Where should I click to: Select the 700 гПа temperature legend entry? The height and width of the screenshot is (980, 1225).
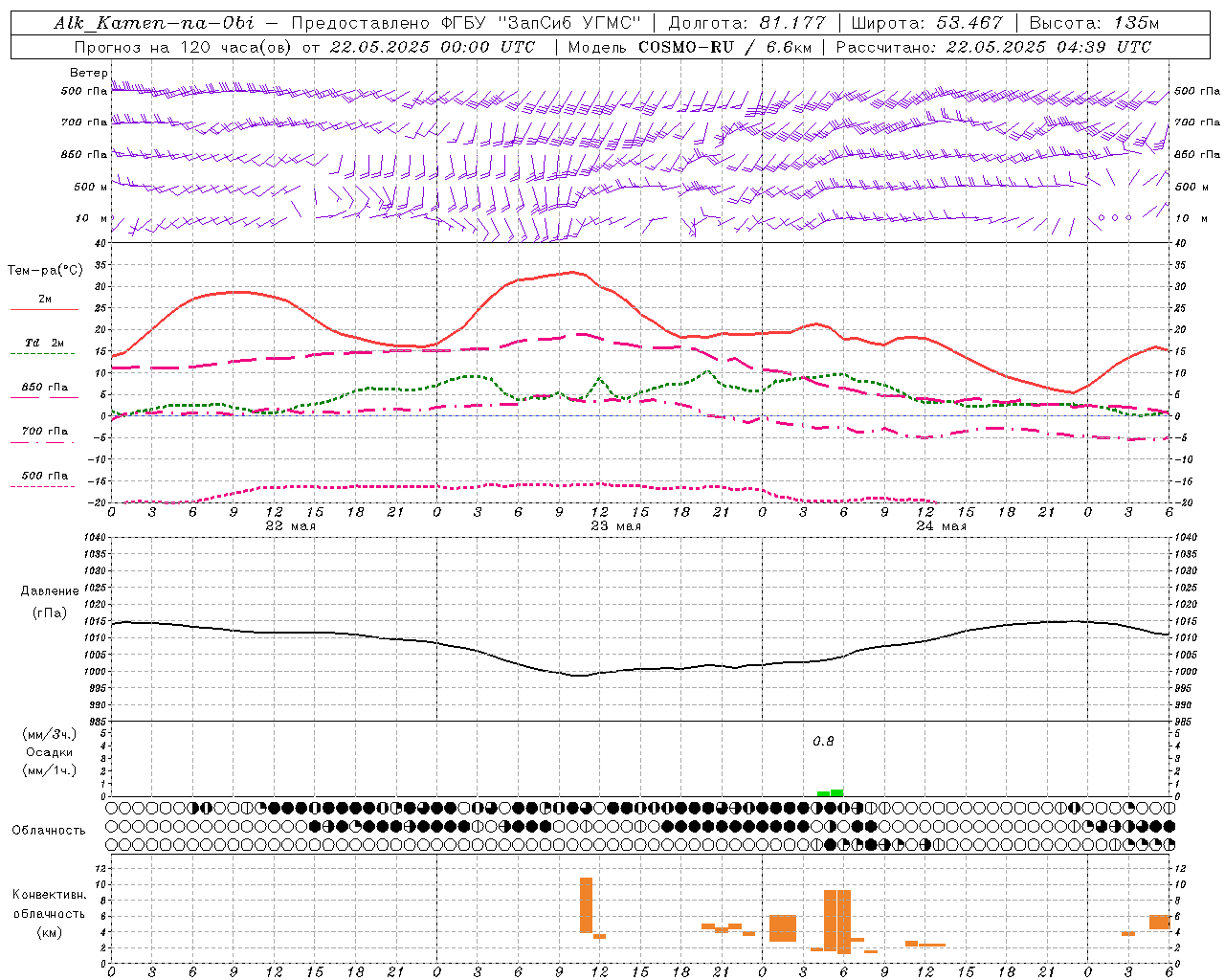pos(44,432)
